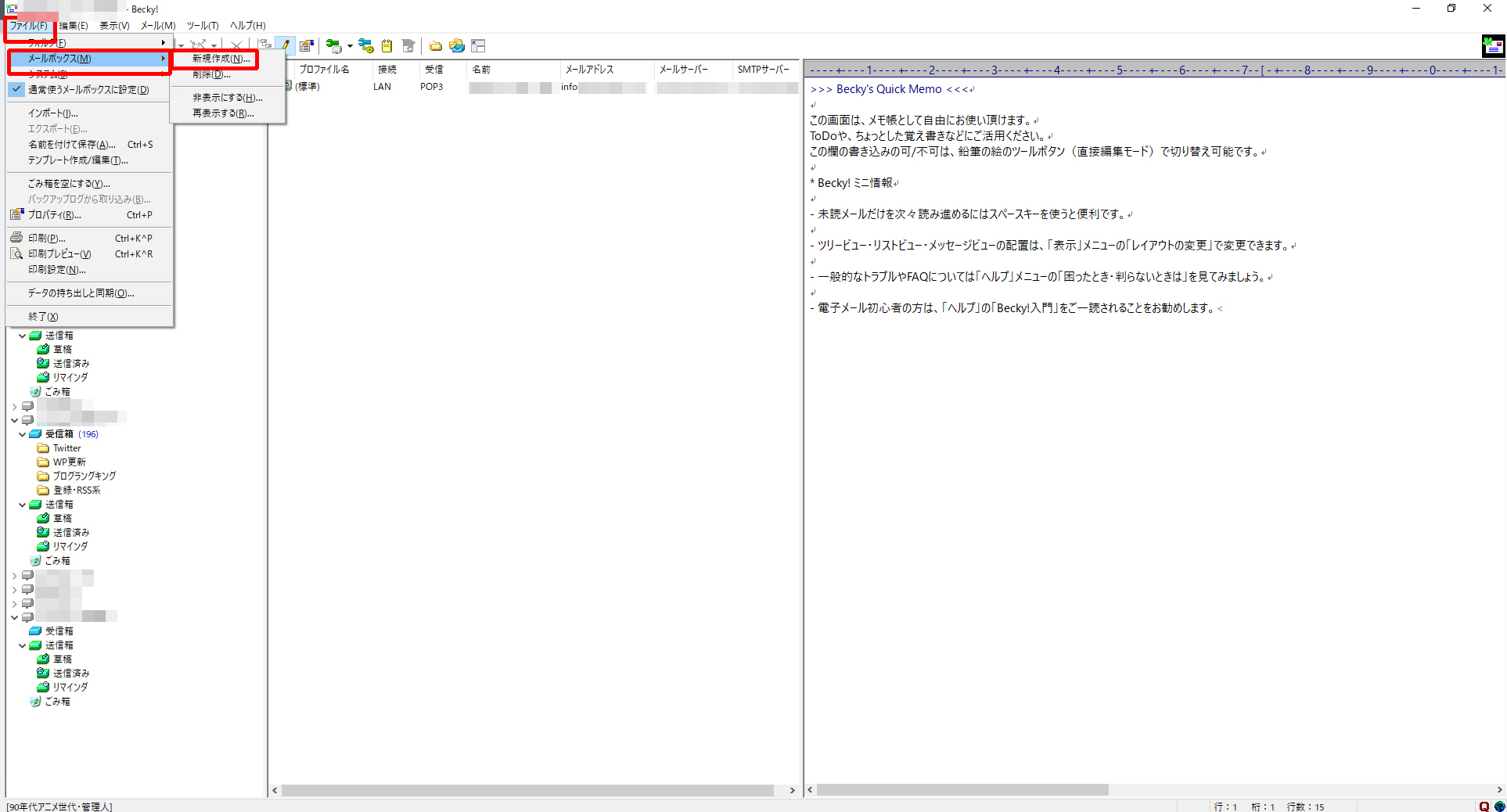This screenshot has width=1507, height=812.
Task: Click the yellow notepad memo icon
Action: click(x=387, y=46)
